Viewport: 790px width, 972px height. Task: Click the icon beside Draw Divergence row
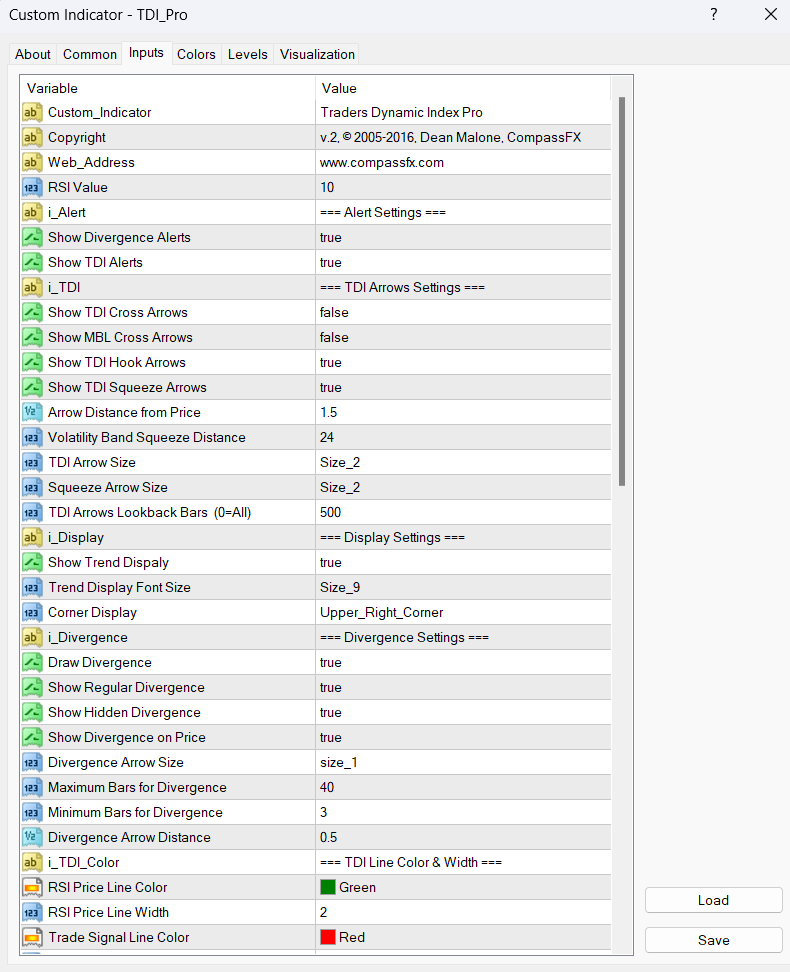32,662
